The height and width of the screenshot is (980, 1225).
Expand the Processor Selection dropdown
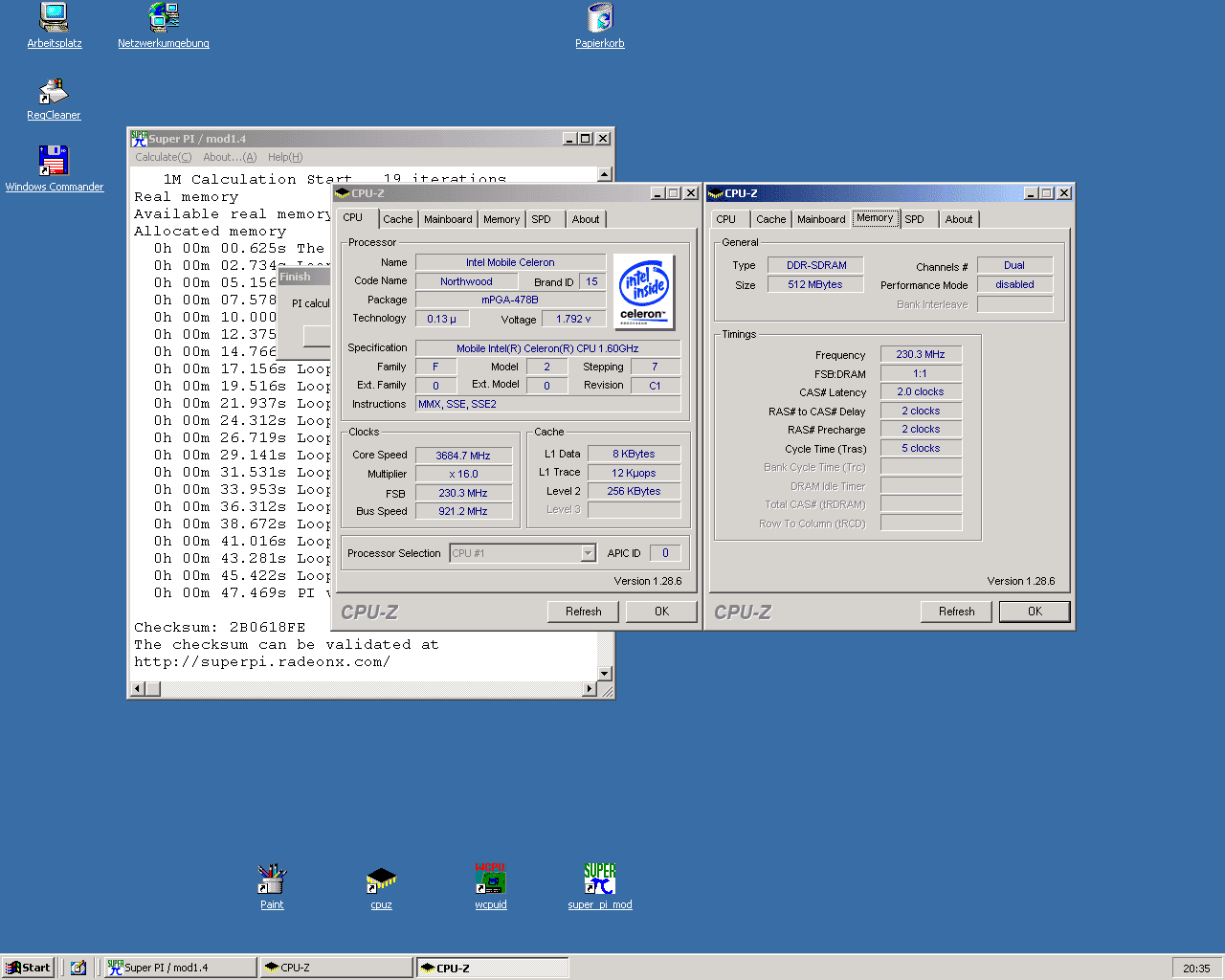coord(588,553)
